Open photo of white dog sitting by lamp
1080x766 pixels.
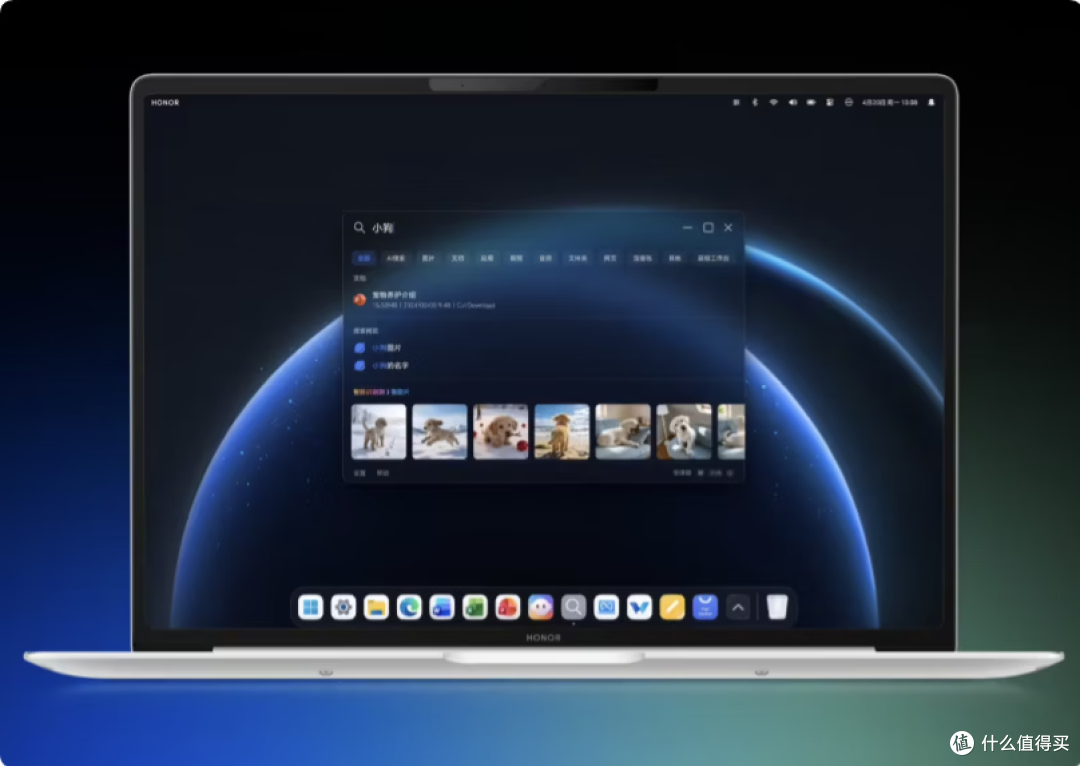684,431
